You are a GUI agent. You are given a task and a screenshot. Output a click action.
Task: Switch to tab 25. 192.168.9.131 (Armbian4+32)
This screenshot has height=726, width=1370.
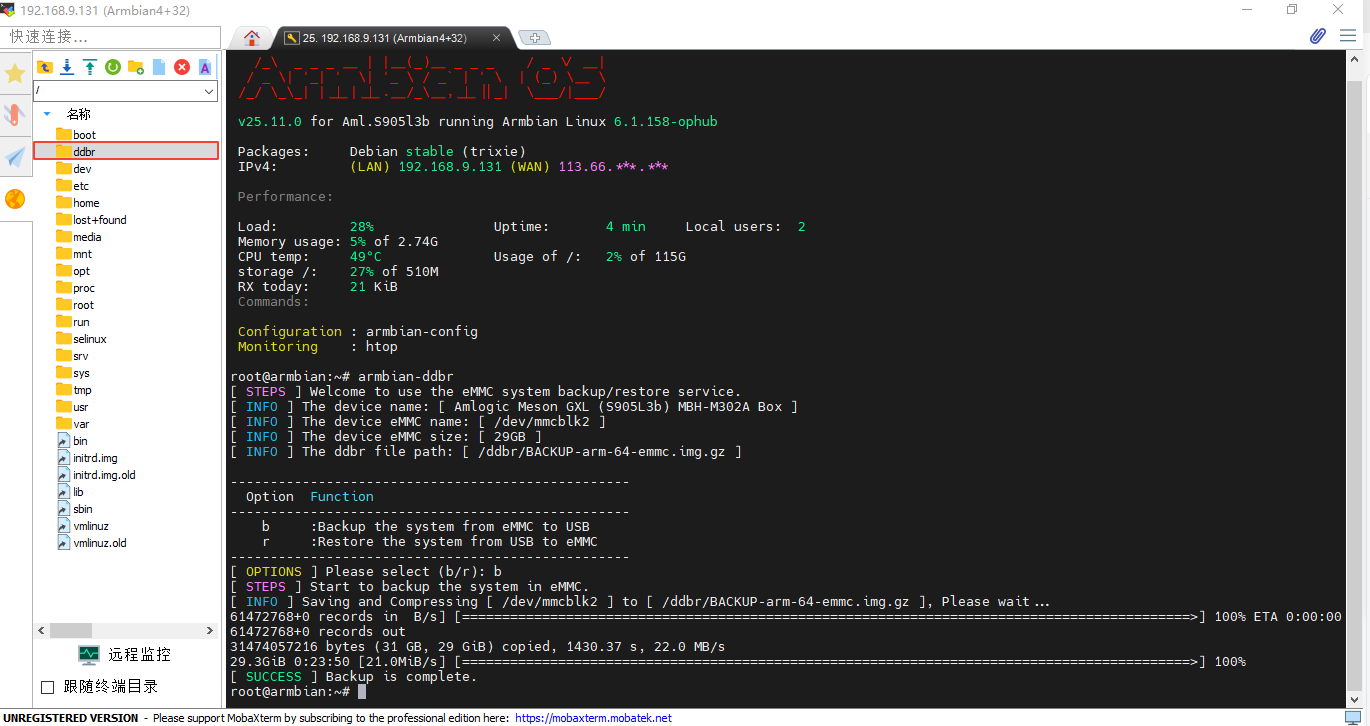(385, 36)
